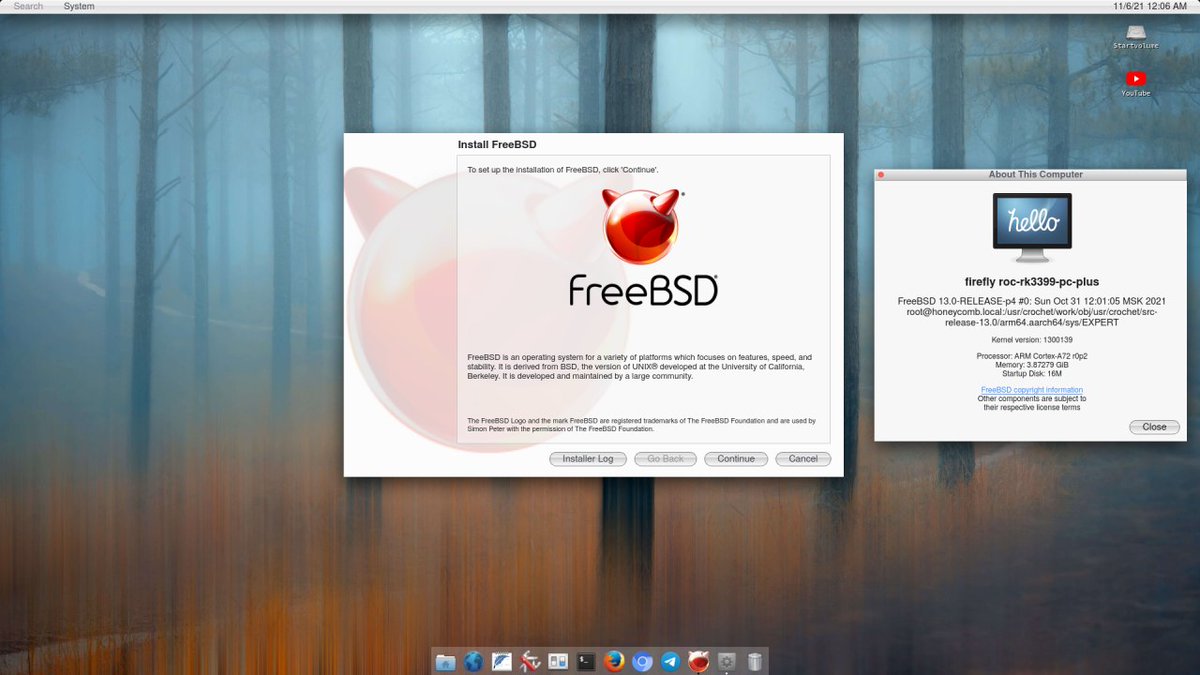1200x675 pixels.
Task: Open Telegram from the dock
Action: [671, 662]
